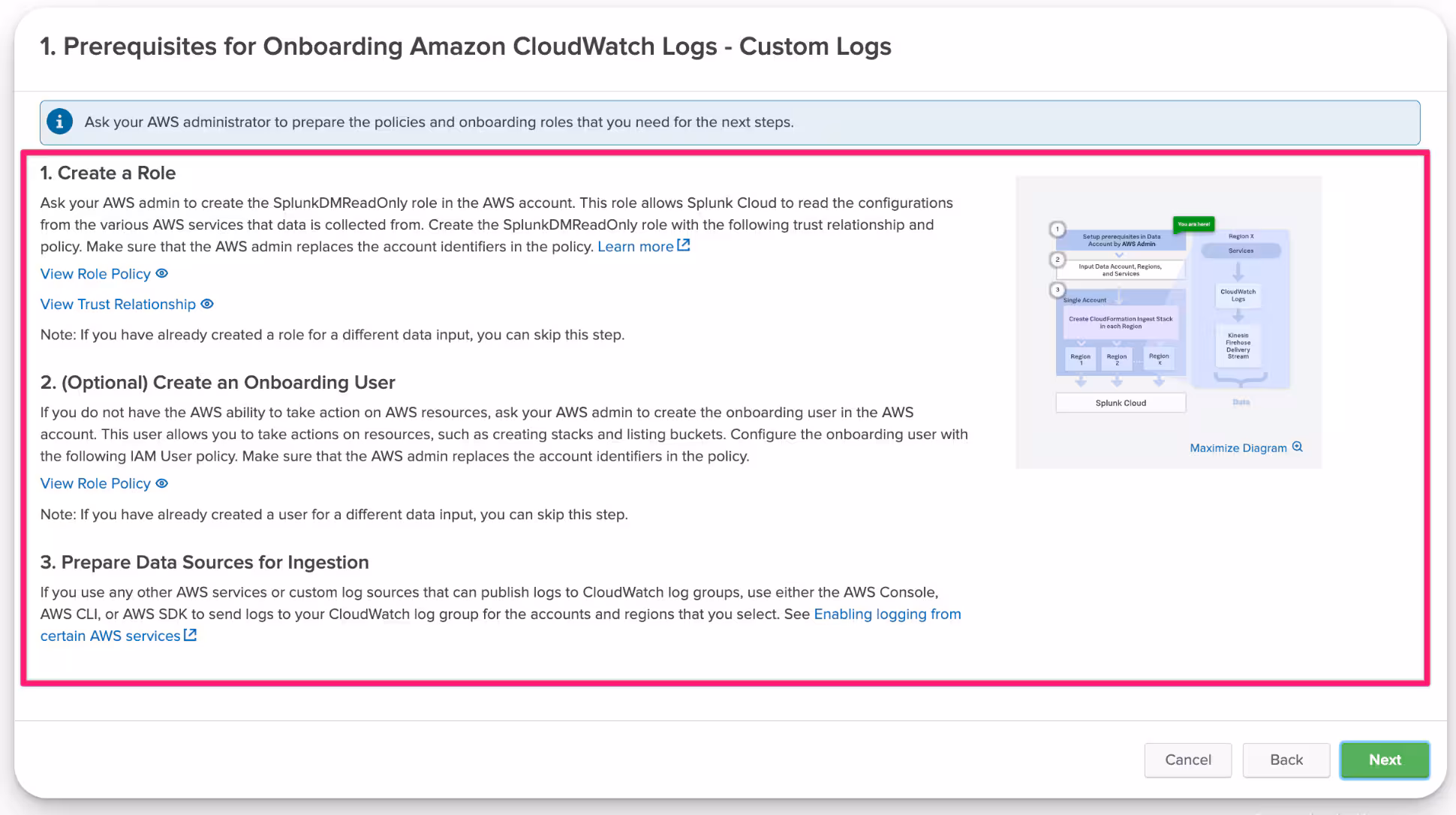Click eye icon next to View Trust Relationship

point(207,304)
